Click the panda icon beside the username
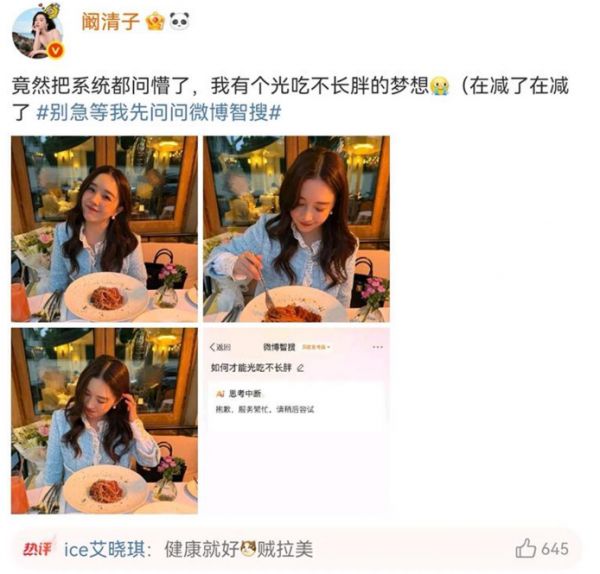This screenshot has height=574, width=600. (x=179, y=21)
